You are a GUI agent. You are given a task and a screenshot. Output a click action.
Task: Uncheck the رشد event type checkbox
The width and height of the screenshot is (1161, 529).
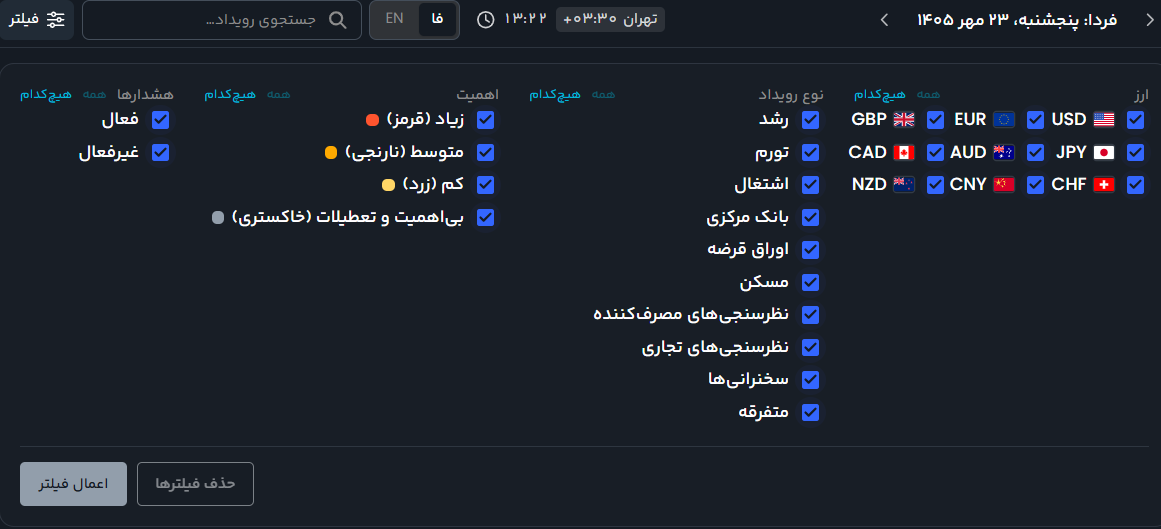[x=811, y=119]
